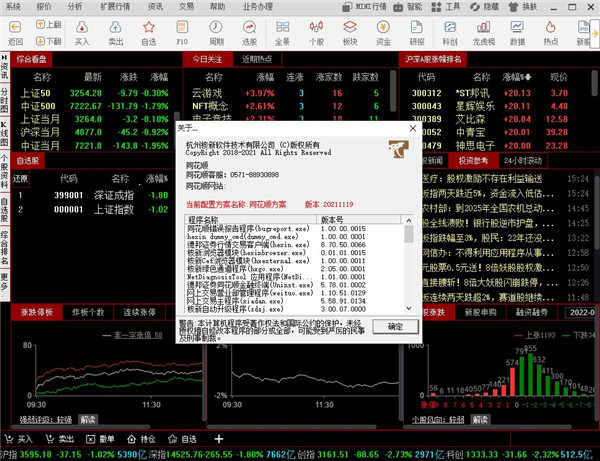Viewport: 600px width, 461px height.
Task: Click scroll up arrow in About list
Action: (x=409, y=220)
